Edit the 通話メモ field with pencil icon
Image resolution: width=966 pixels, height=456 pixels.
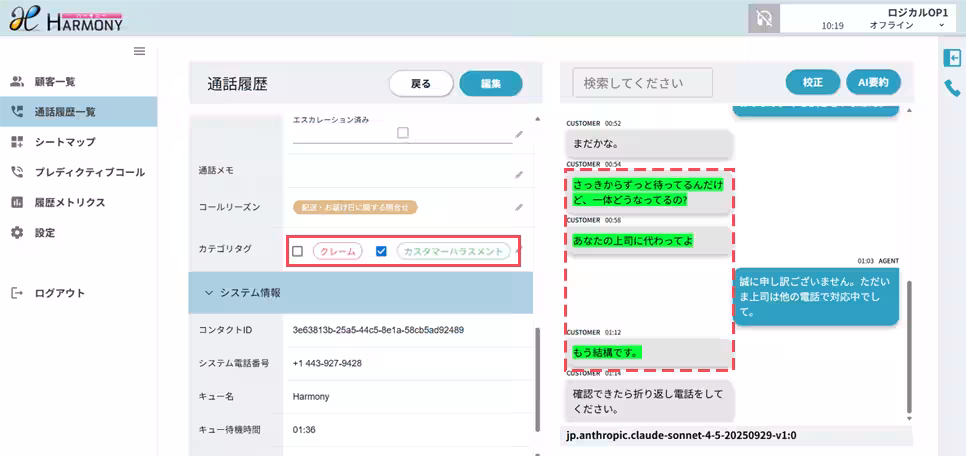519,174
